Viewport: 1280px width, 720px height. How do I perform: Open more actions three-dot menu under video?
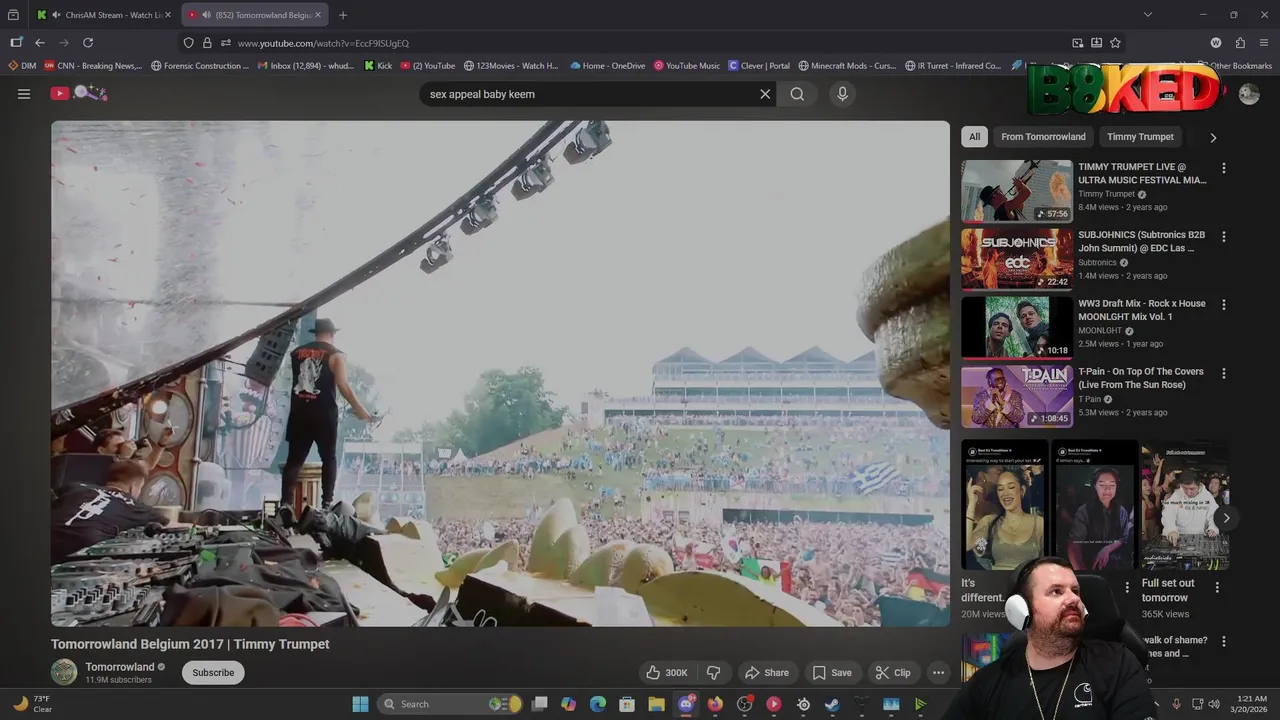point(938,673)
